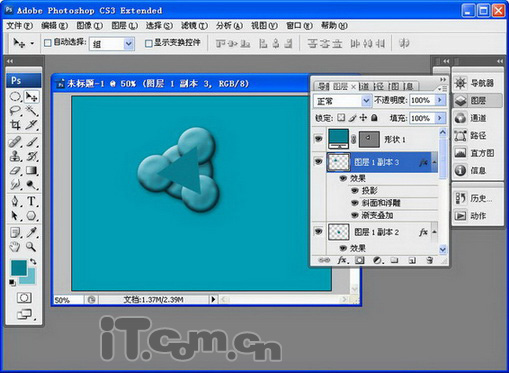Select the Brush tool

[x=32, y=142]
